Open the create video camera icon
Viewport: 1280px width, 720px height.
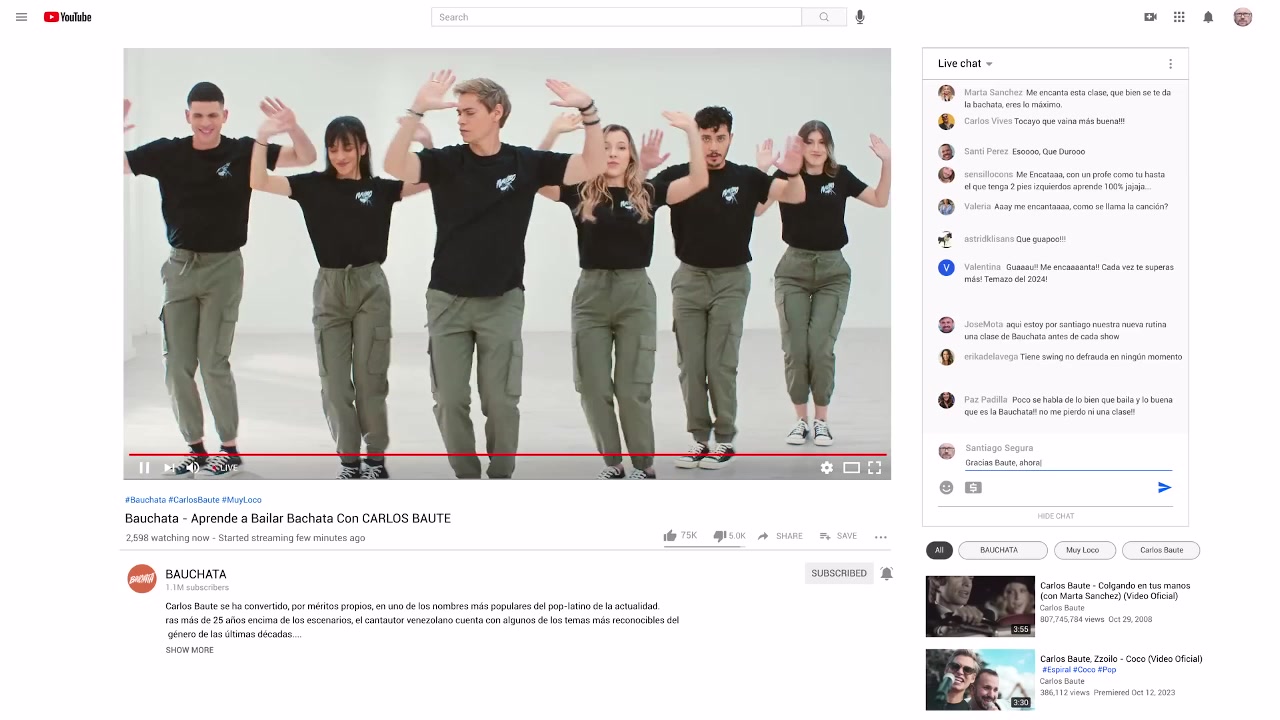click(1150, 17)
